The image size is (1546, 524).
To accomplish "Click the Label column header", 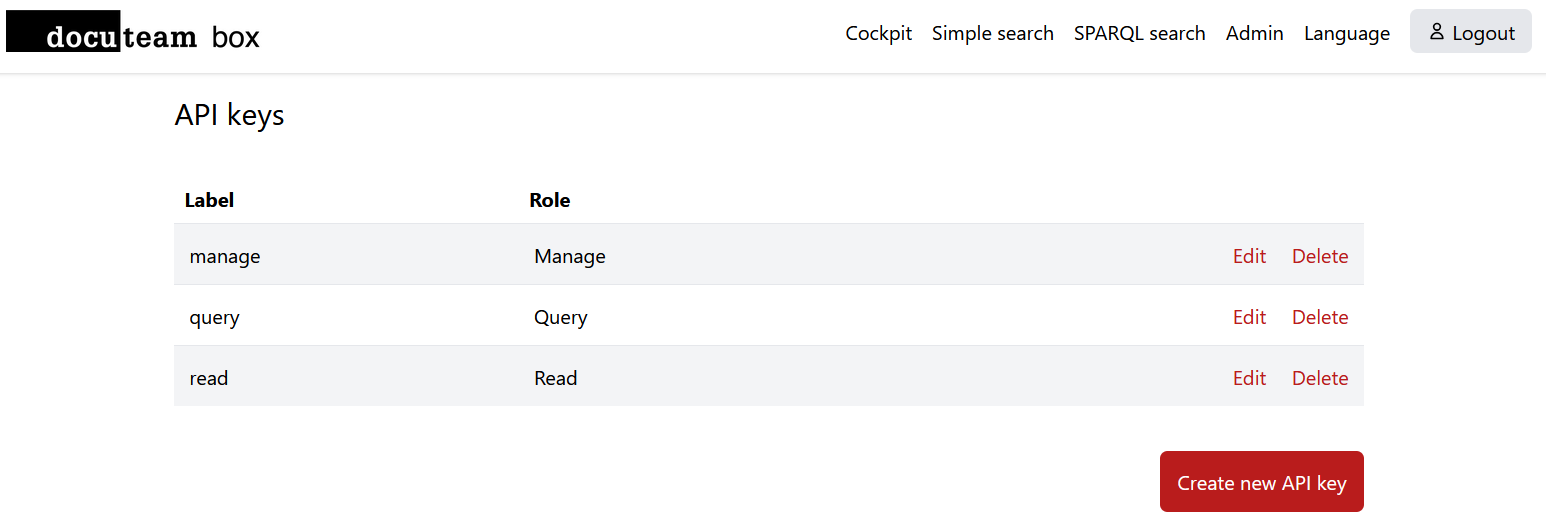I will 209,200.
